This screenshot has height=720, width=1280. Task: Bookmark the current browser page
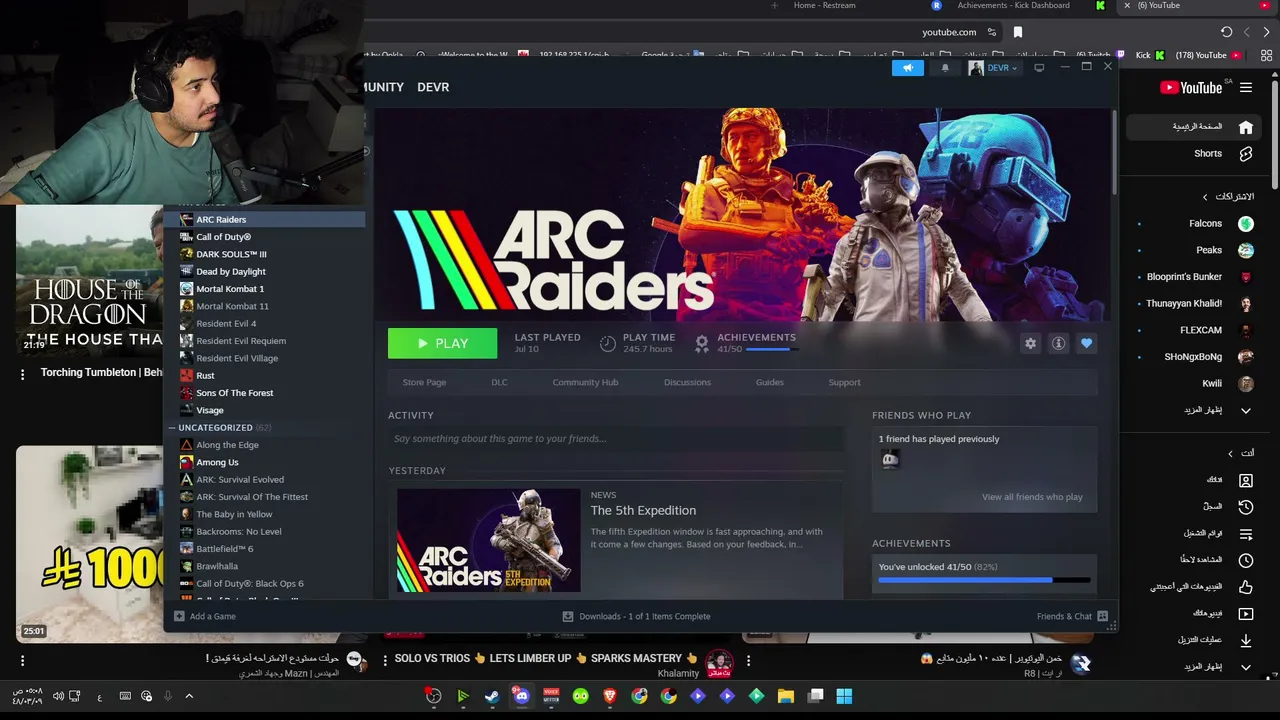tap(1018, 32)
